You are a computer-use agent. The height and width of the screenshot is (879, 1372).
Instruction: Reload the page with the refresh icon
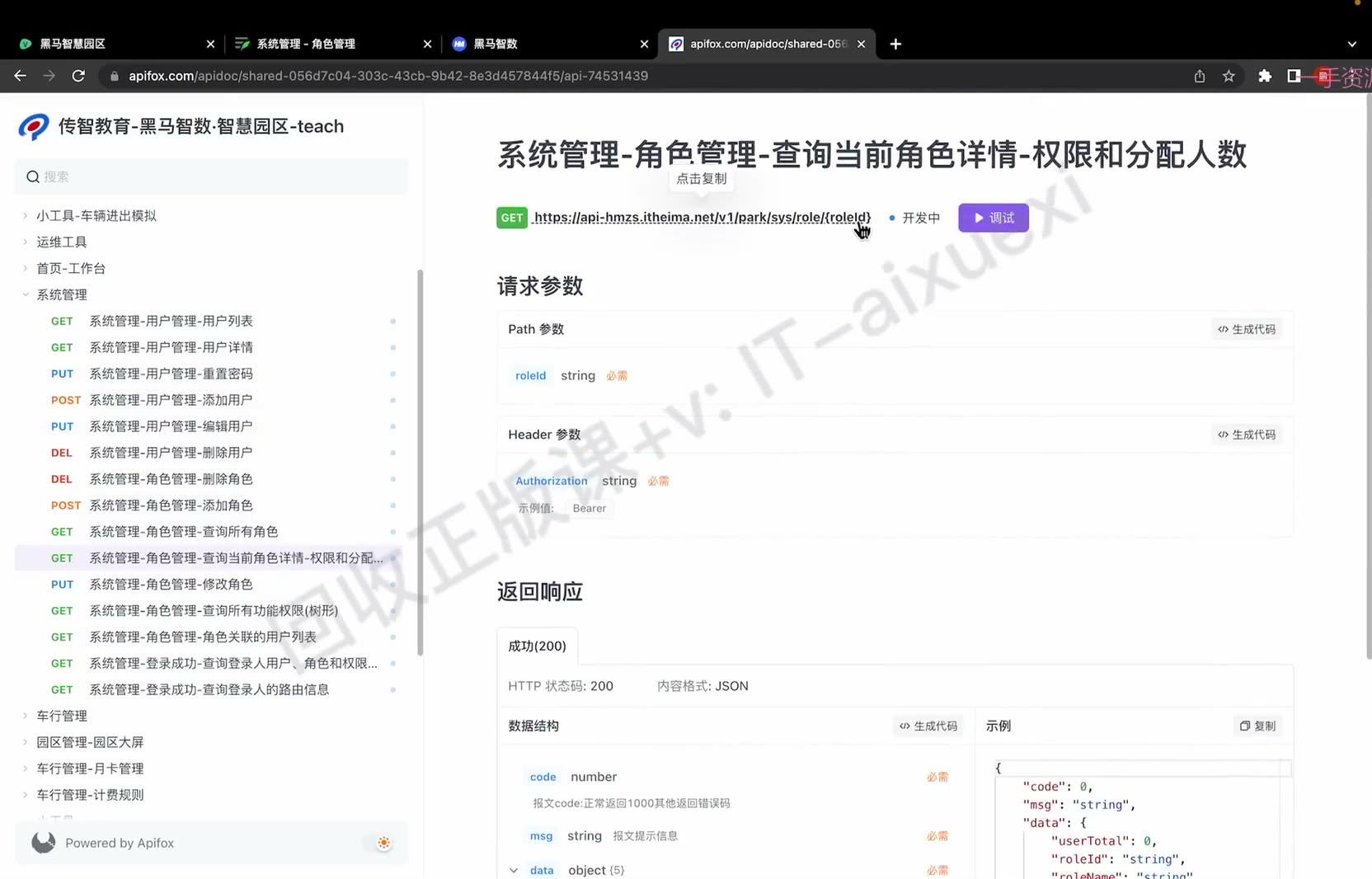pos(78,76)
